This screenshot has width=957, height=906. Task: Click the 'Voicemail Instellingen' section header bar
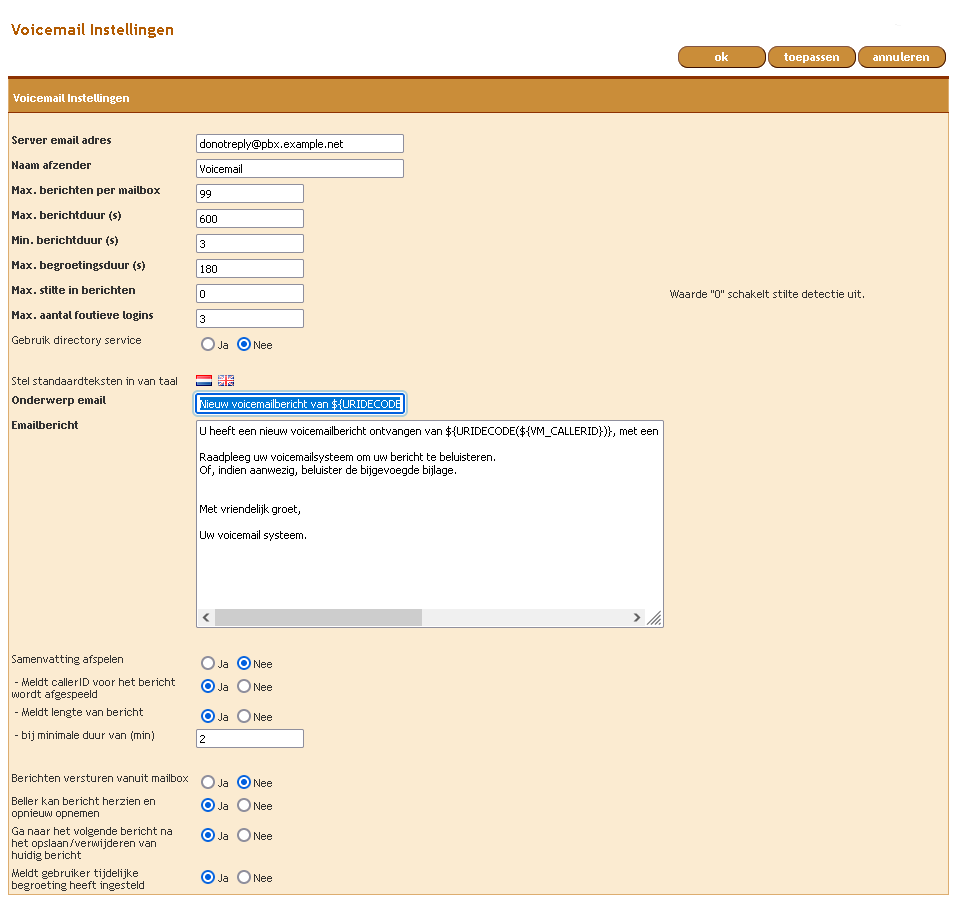(x=478, y=98)
